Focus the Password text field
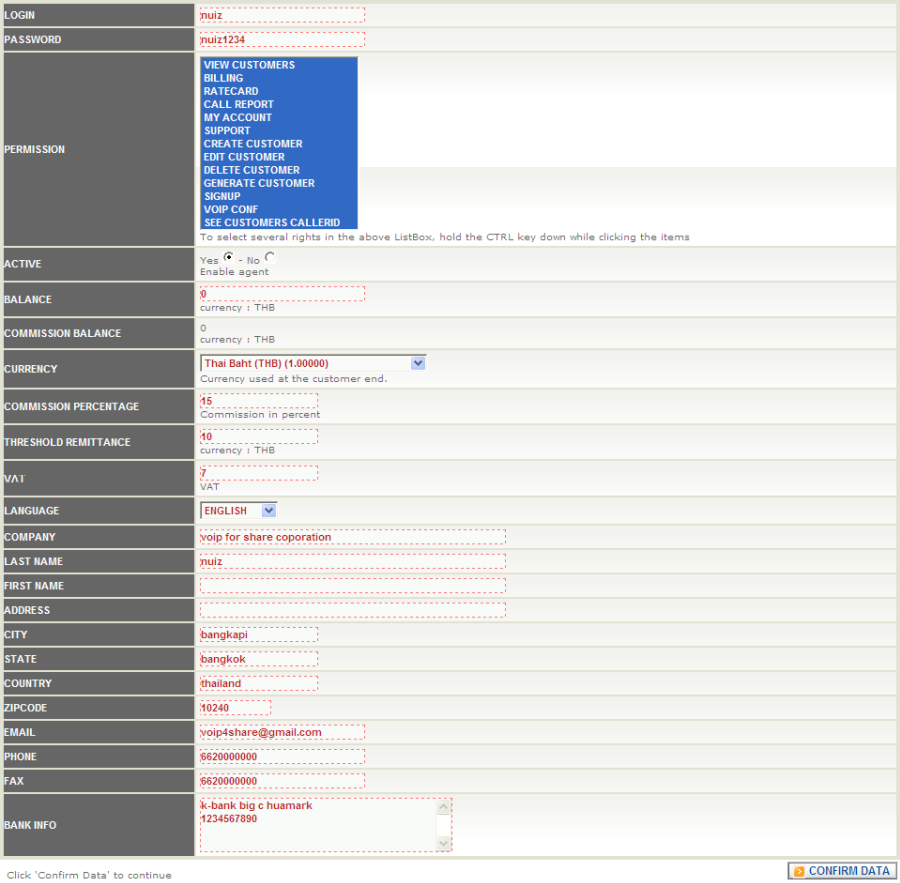The height and width of the screenshot is (883, 900). [282, 39]
